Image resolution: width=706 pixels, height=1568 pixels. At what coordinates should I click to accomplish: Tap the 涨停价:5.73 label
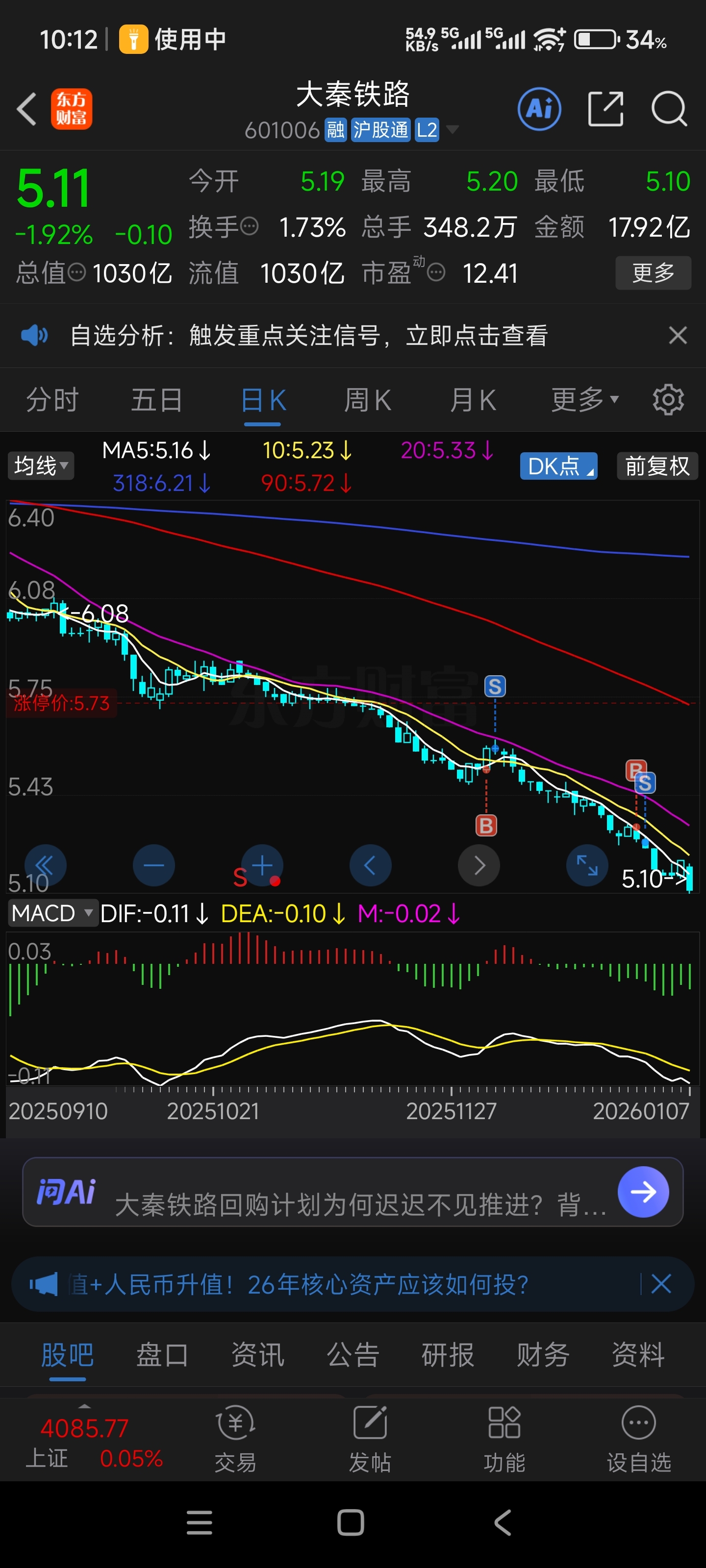point(61,704)
